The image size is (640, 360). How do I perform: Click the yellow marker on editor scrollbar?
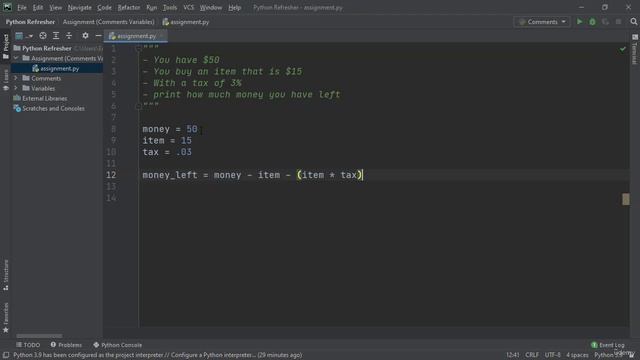pos(626,199)
